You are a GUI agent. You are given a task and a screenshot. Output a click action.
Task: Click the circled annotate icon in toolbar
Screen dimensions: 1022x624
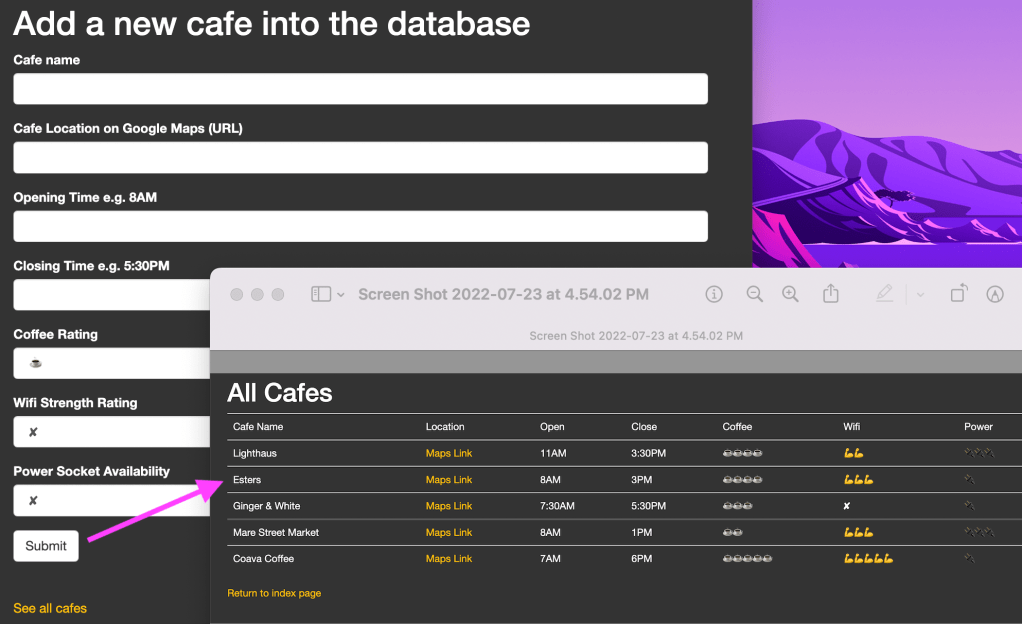pyautogui.click(x=995, y=293)
